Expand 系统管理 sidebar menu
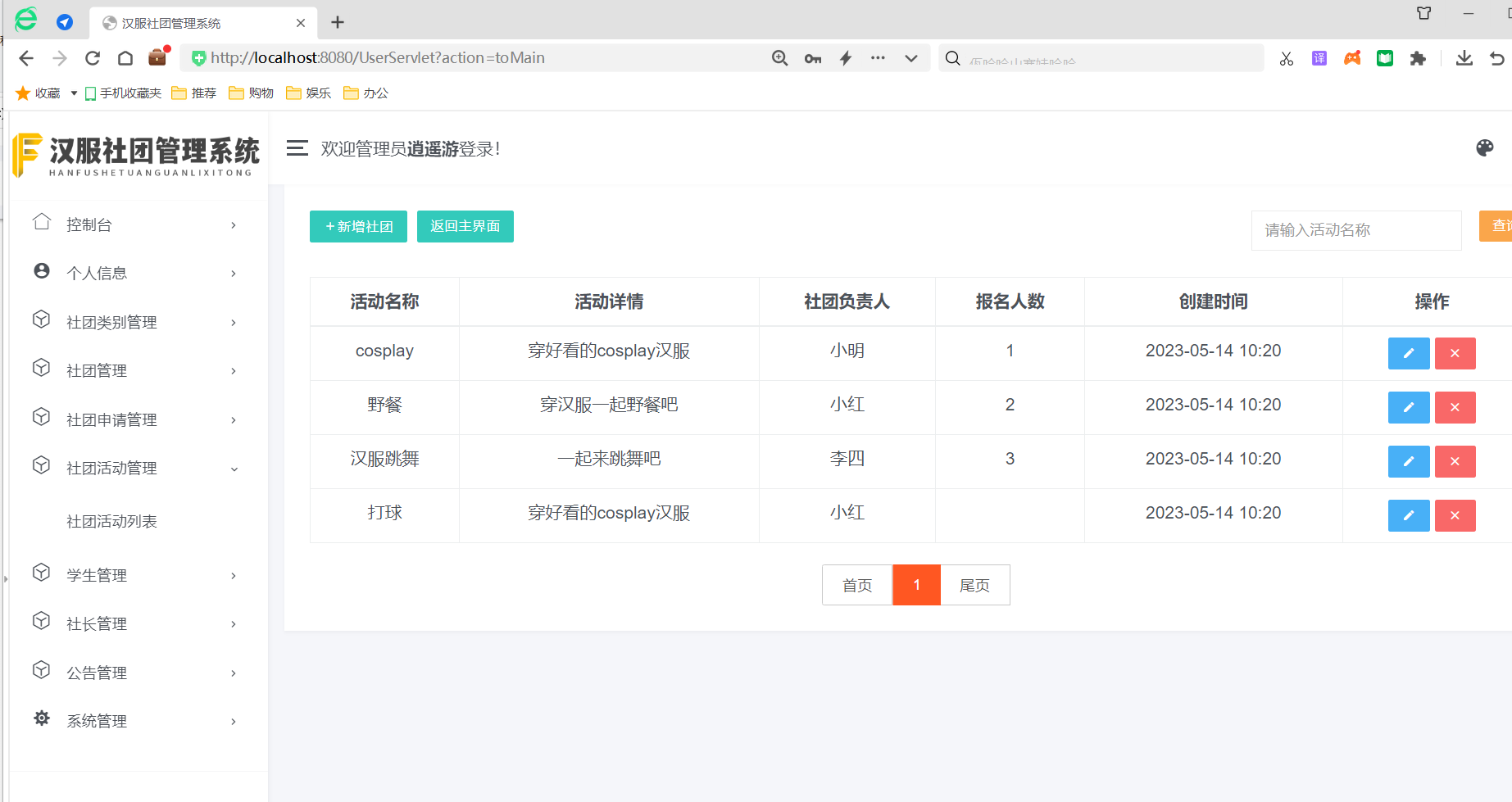The height and width of the screenshot is (802, 1512). [x=138, y=721]
